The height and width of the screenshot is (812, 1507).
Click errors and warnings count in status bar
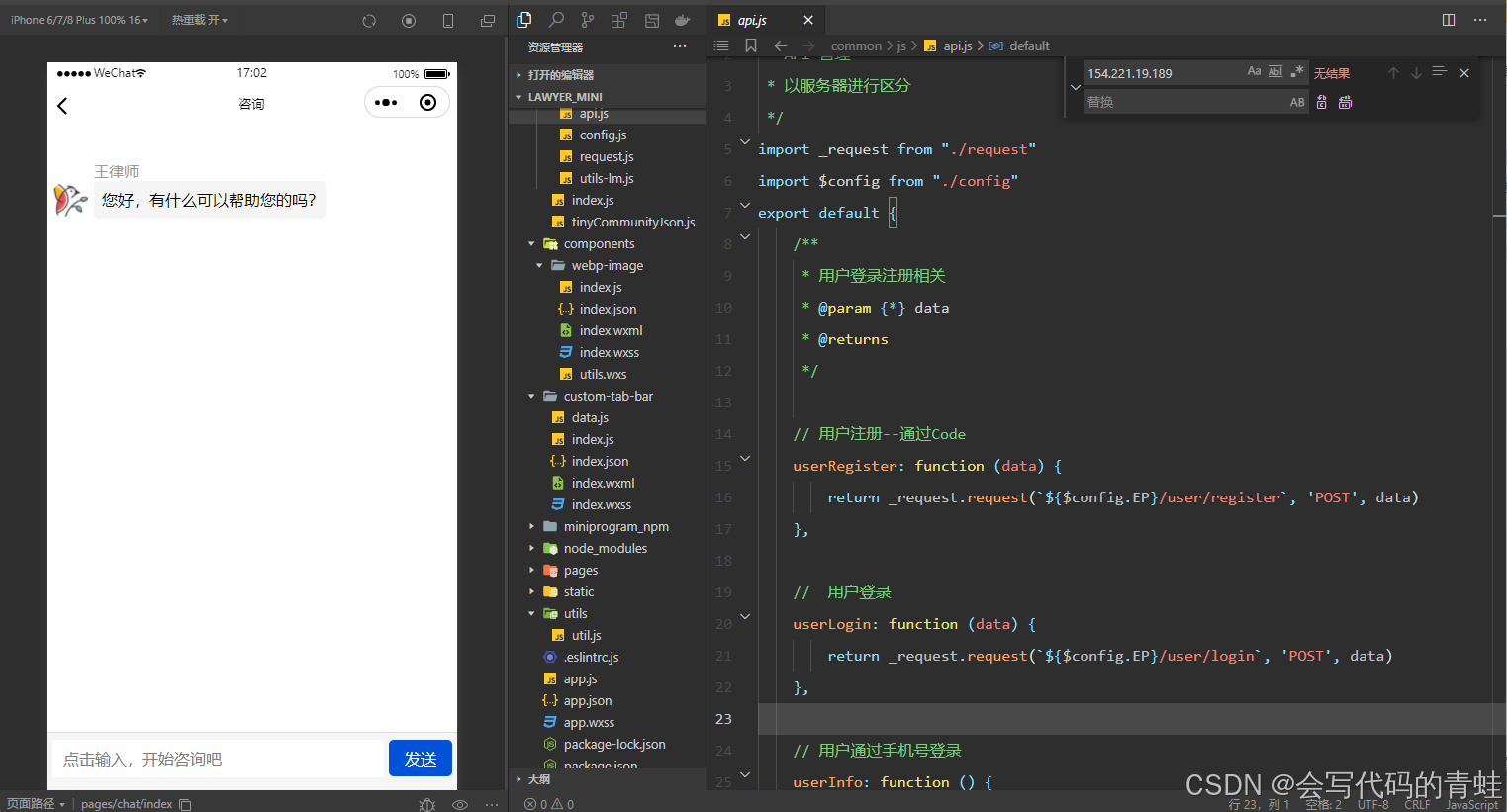(549, 804)
